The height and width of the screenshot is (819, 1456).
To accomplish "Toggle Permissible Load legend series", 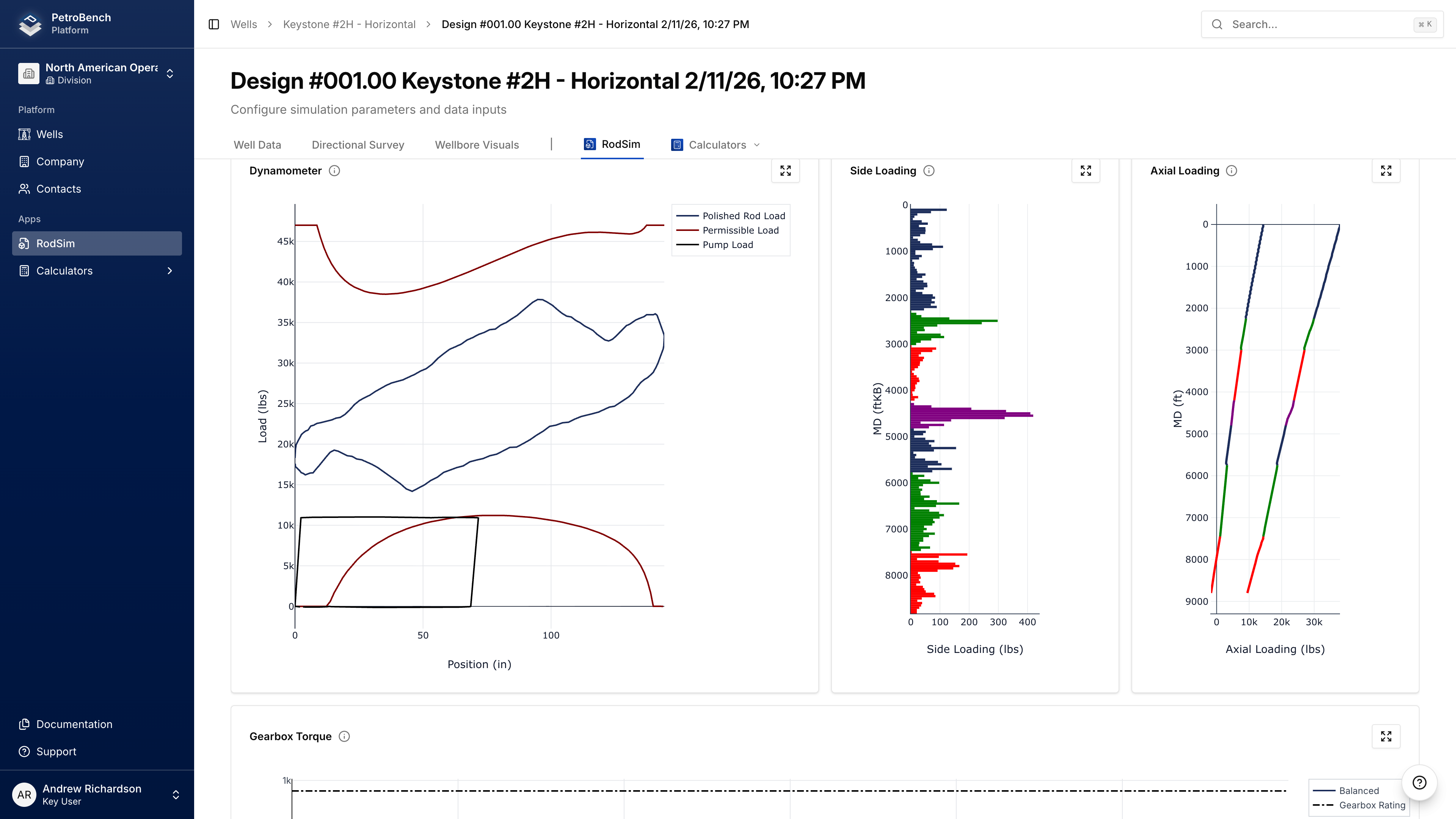I will coord(728,230).
